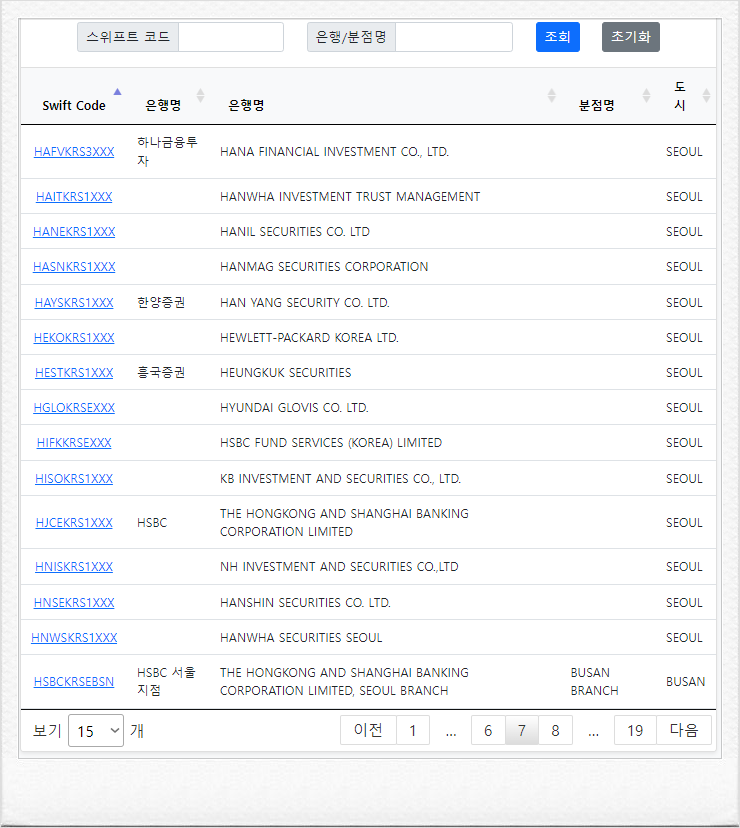Click 흥국증권 bank name cell

pyautogui.click(x=161, y=373)
